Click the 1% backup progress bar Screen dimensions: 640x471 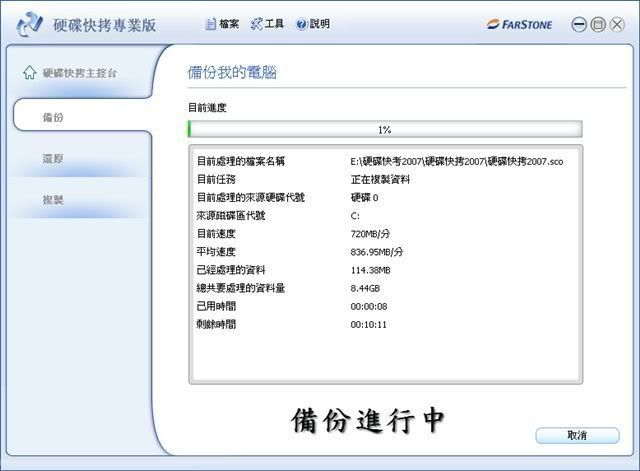click(x=385, y=129)
